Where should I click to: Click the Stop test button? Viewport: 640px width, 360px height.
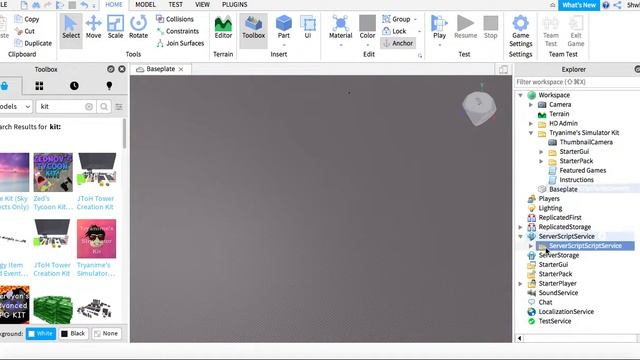coord(491,27)
